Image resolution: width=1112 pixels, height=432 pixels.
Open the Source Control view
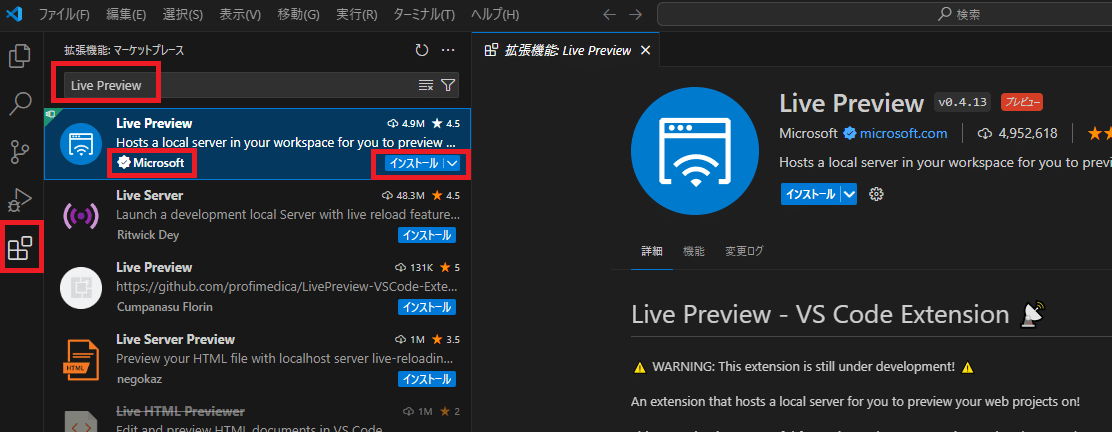coord(20,153)
